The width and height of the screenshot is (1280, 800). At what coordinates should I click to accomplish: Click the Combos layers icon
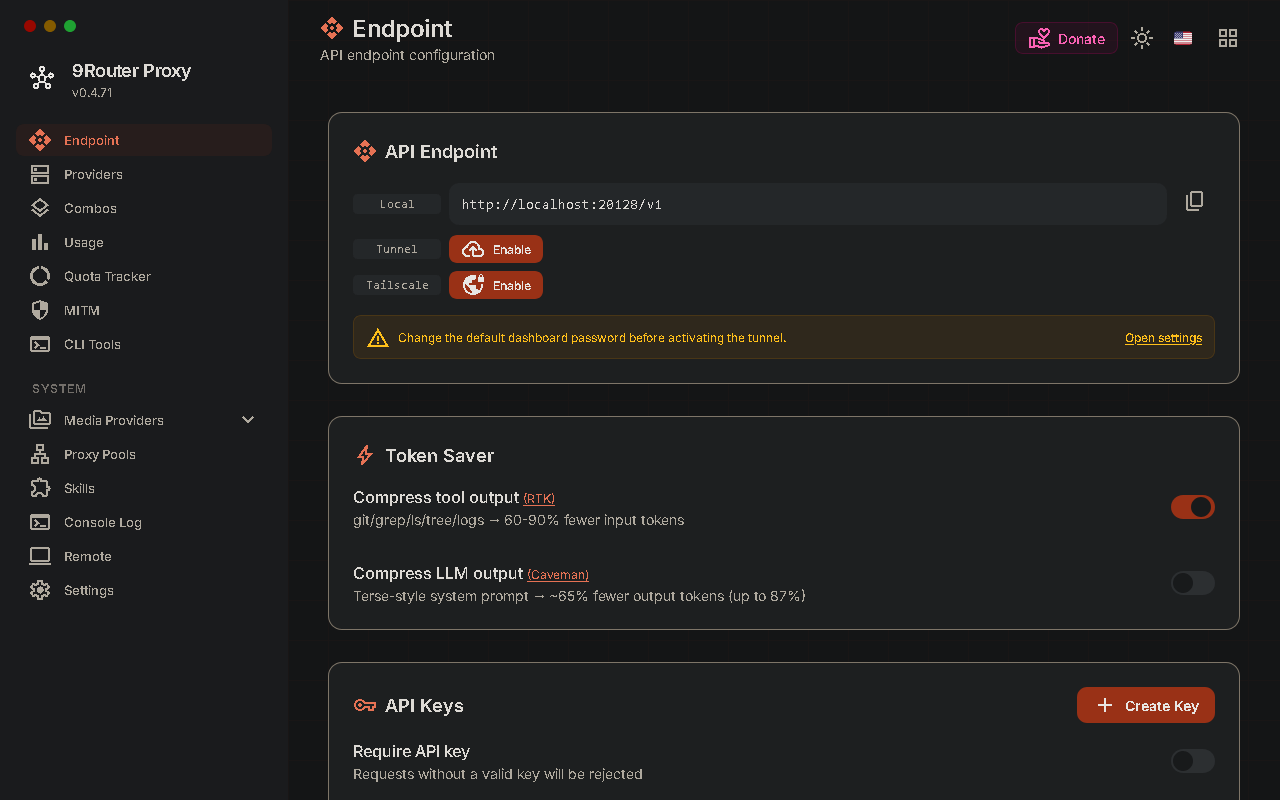[40, 208]
